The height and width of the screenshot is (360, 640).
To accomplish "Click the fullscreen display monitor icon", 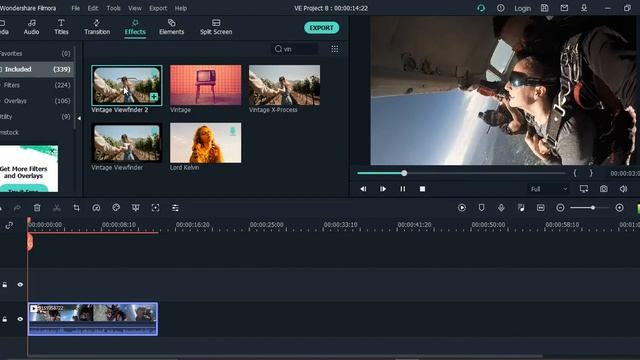I will (584, 189).
